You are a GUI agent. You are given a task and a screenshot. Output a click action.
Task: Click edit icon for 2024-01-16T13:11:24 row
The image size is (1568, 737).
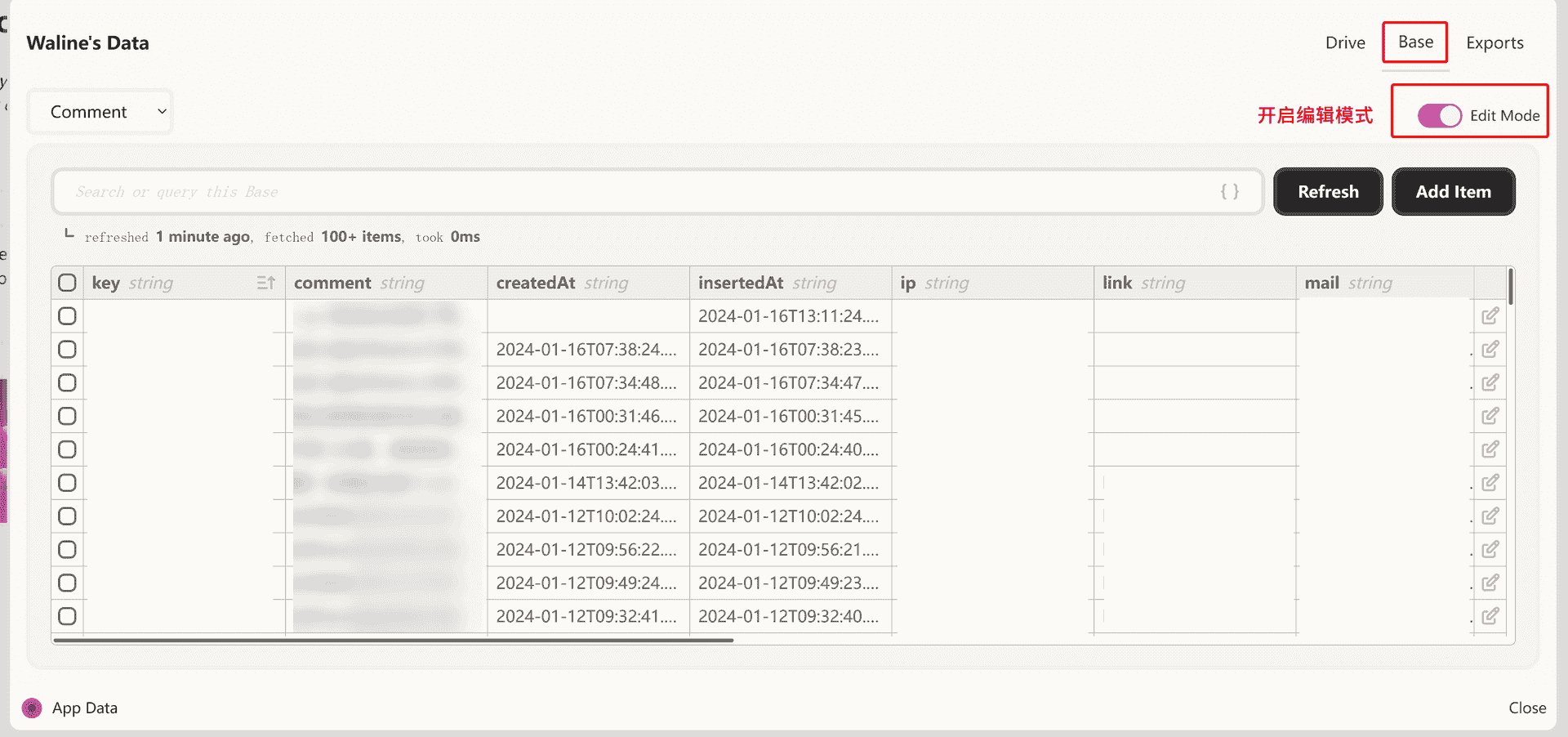tap(1490, 316)
